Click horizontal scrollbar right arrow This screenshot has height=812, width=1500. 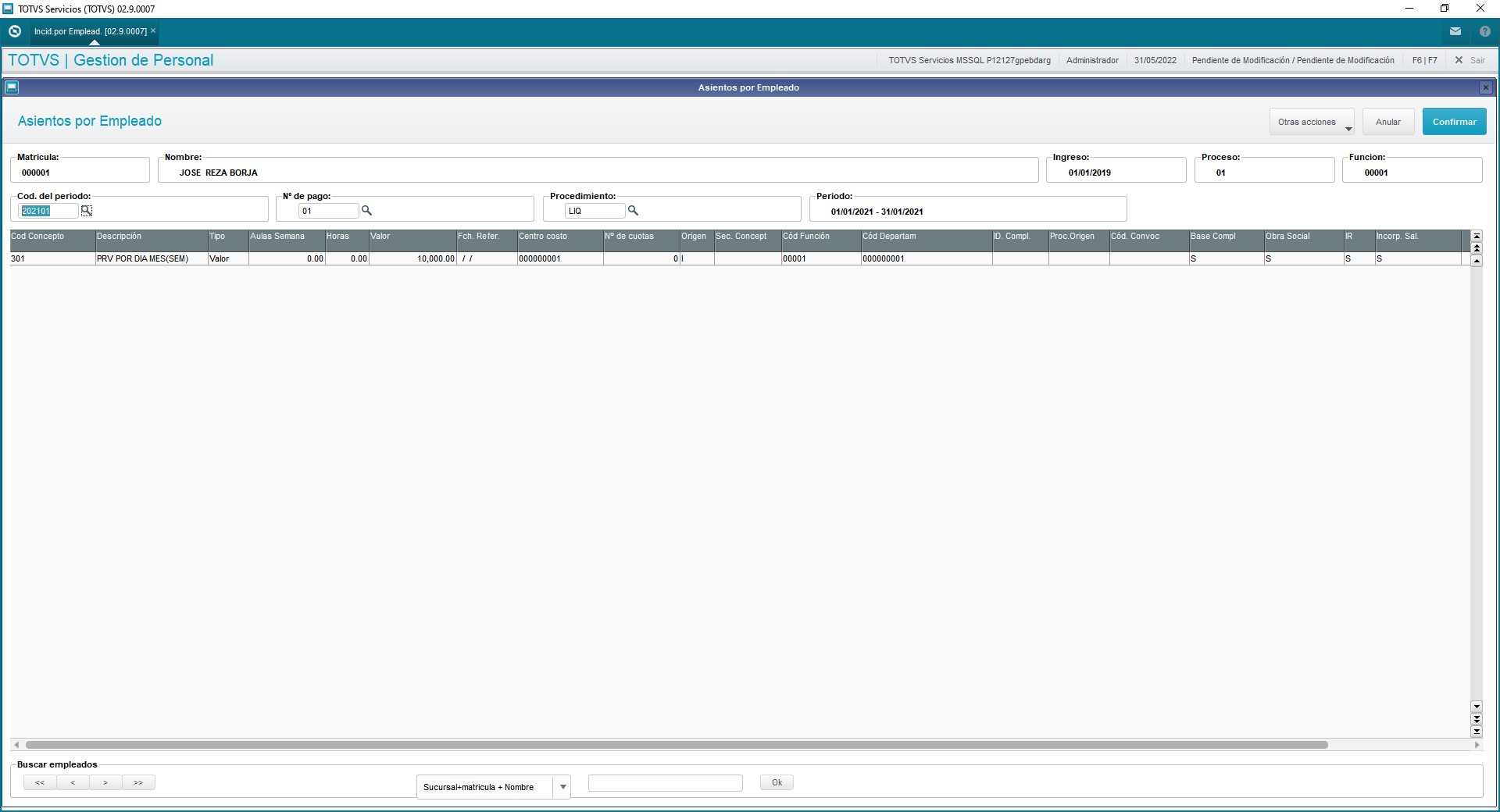(1477, 745)
